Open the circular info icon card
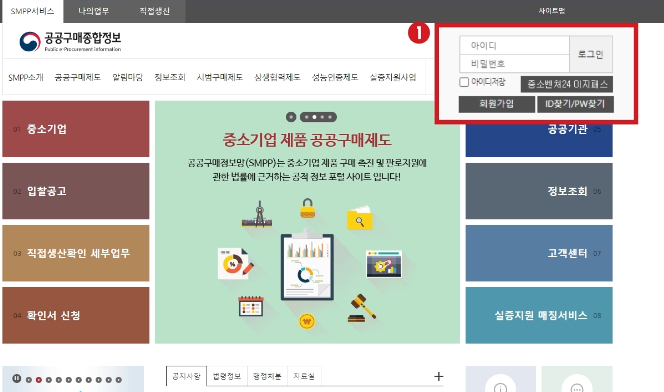Screen dimensions: 664x392 pyautogui.click(x=501, y=379)
